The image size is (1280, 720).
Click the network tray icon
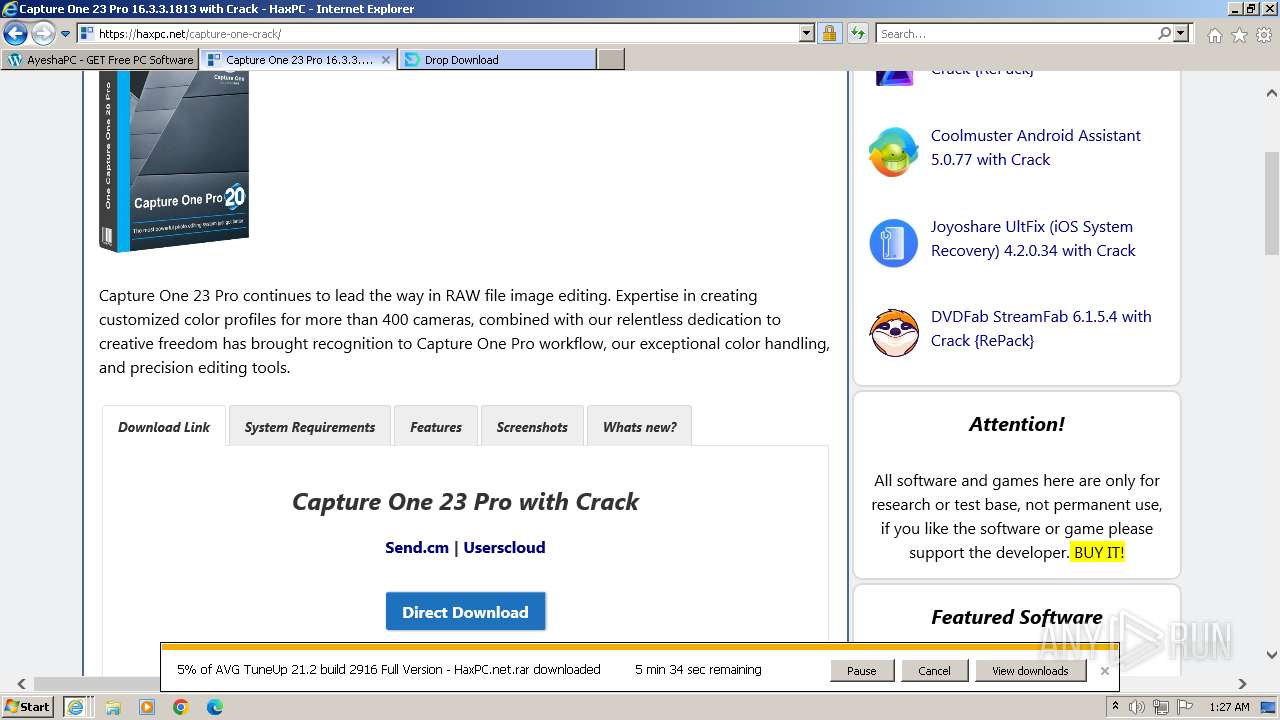click(x=1161, y=707)
